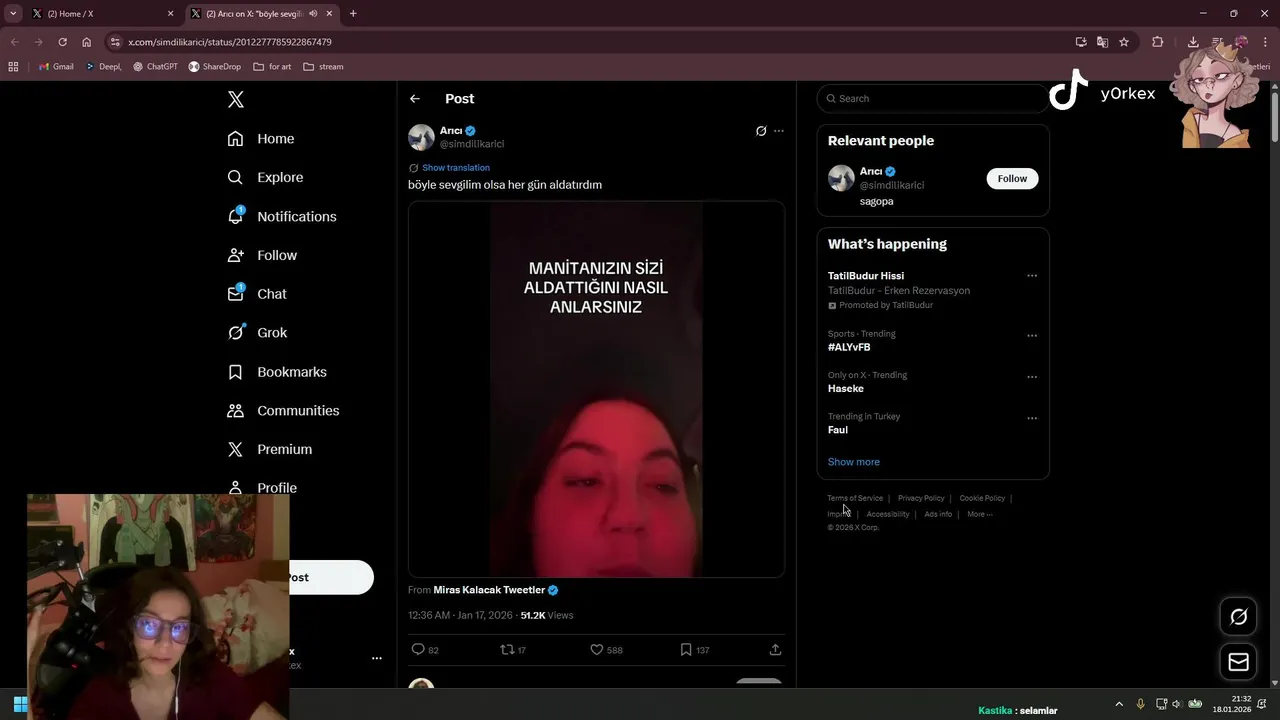Open Premium in the sidebar
The width and height of the screenshot is (1280, 720).
[270, 450]
